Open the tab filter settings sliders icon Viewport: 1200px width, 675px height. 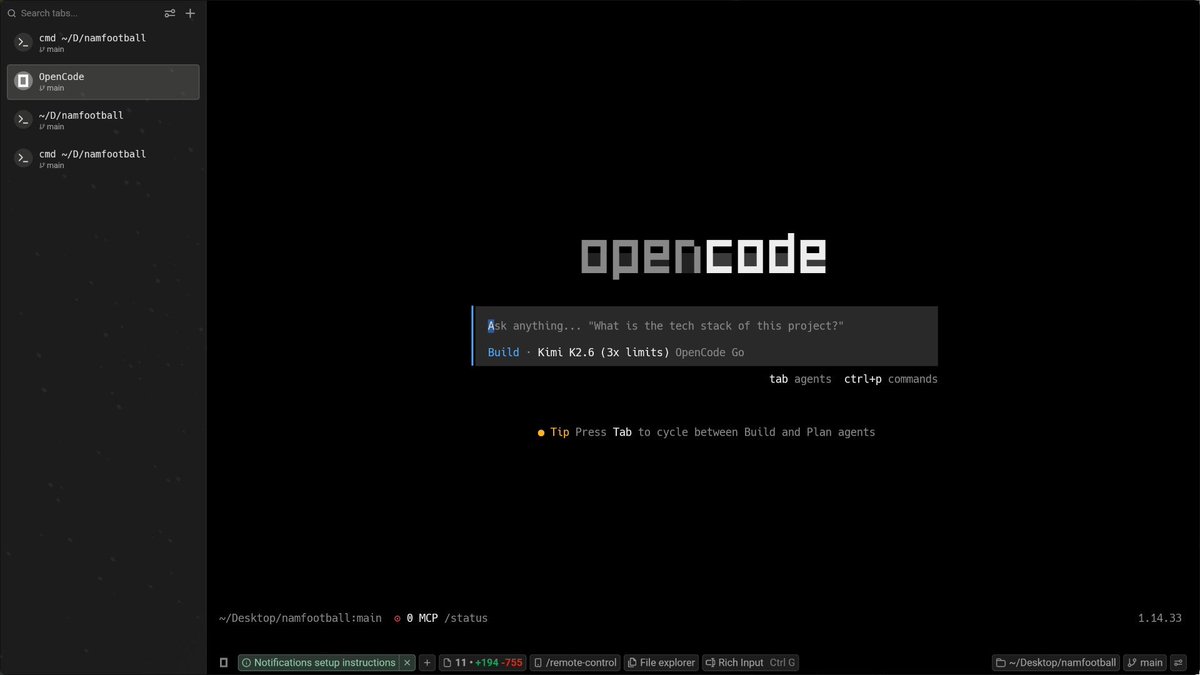coord(170,13)
